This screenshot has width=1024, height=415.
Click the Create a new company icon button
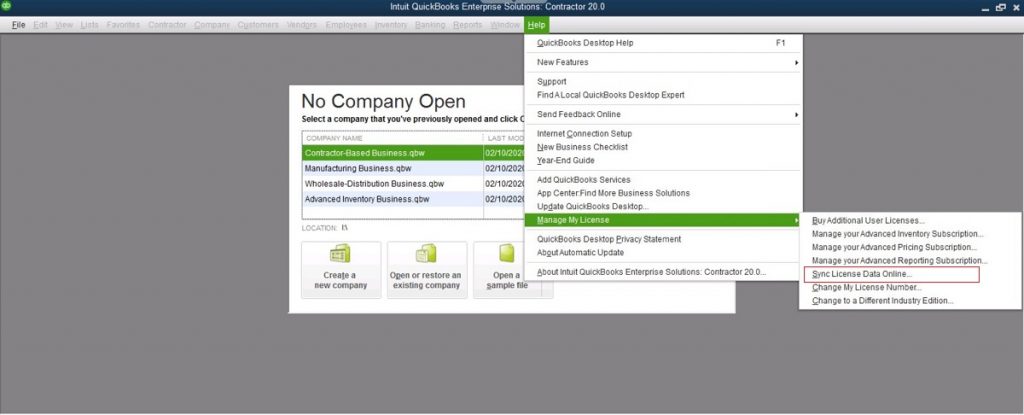(341, 270)
